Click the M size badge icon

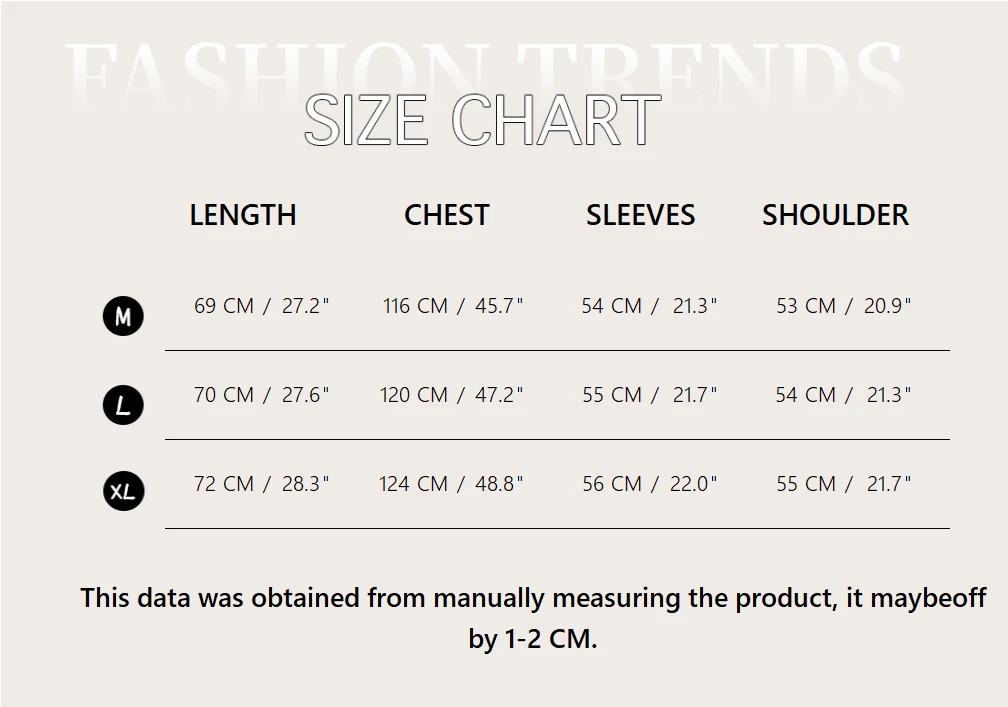pyautogui.click(x=123, y=317)
